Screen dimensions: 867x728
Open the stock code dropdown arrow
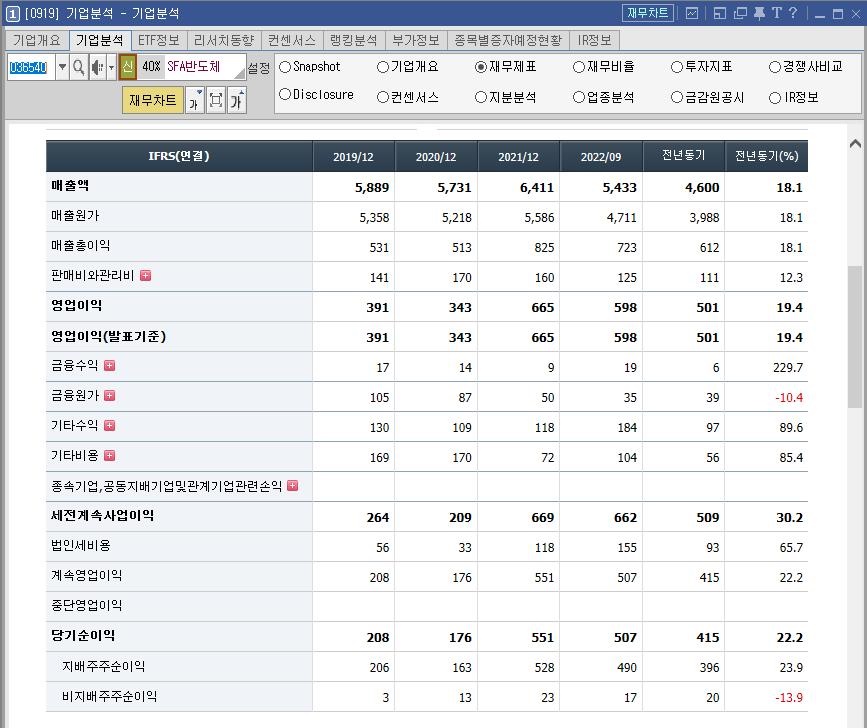click(62, 67)
